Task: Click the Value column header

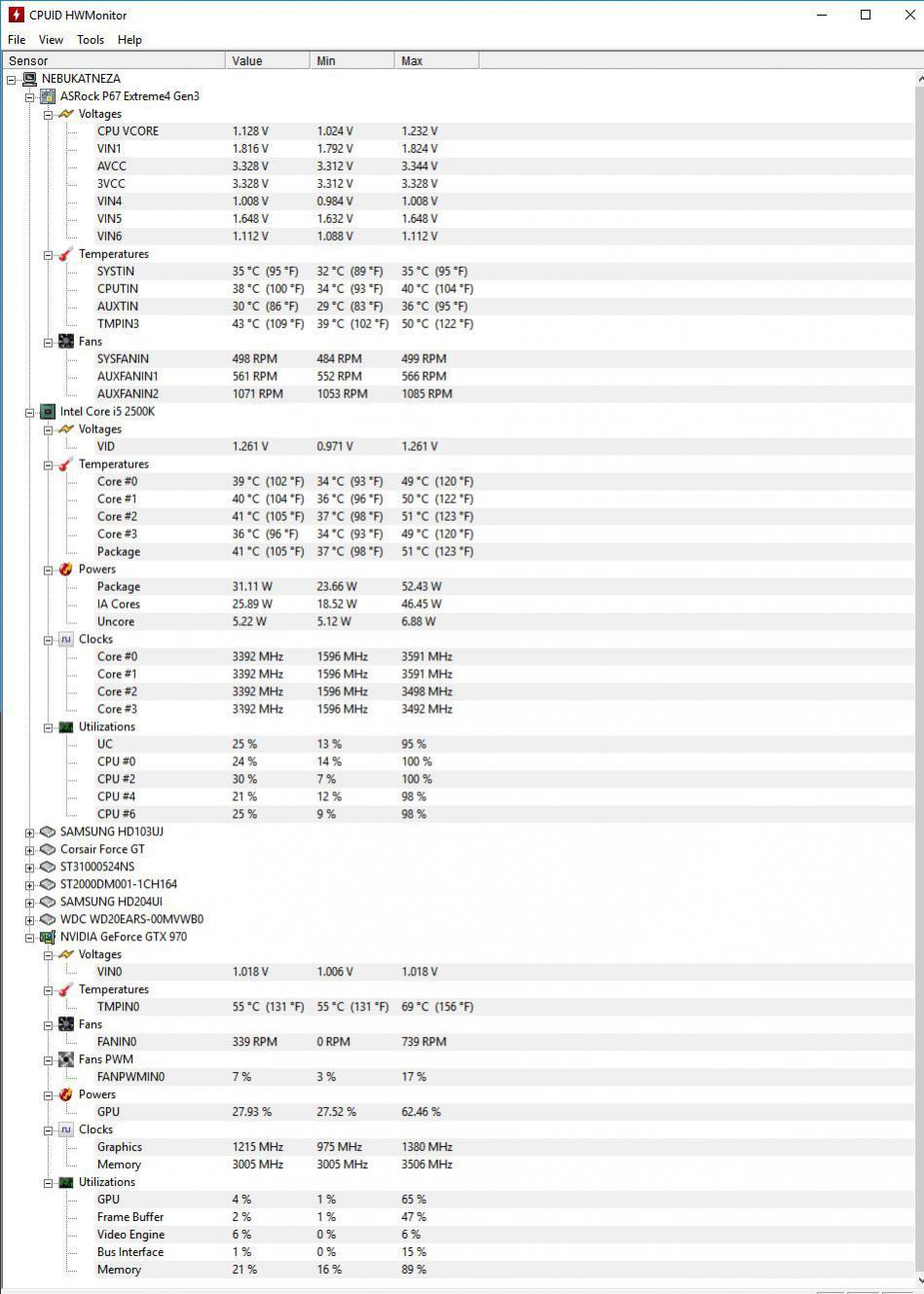Action: pyautogui.click(x=268, y=60)
